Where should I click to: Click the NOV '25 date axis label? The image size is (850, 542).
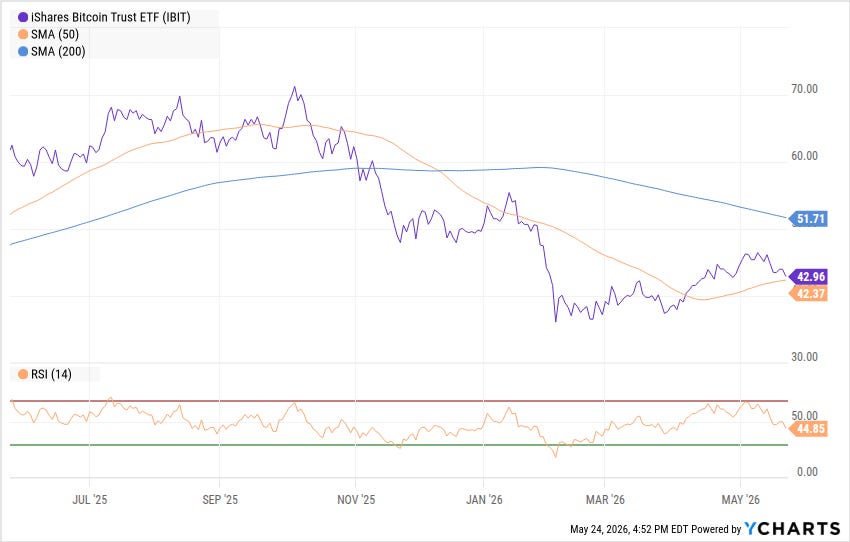[356, 500]
